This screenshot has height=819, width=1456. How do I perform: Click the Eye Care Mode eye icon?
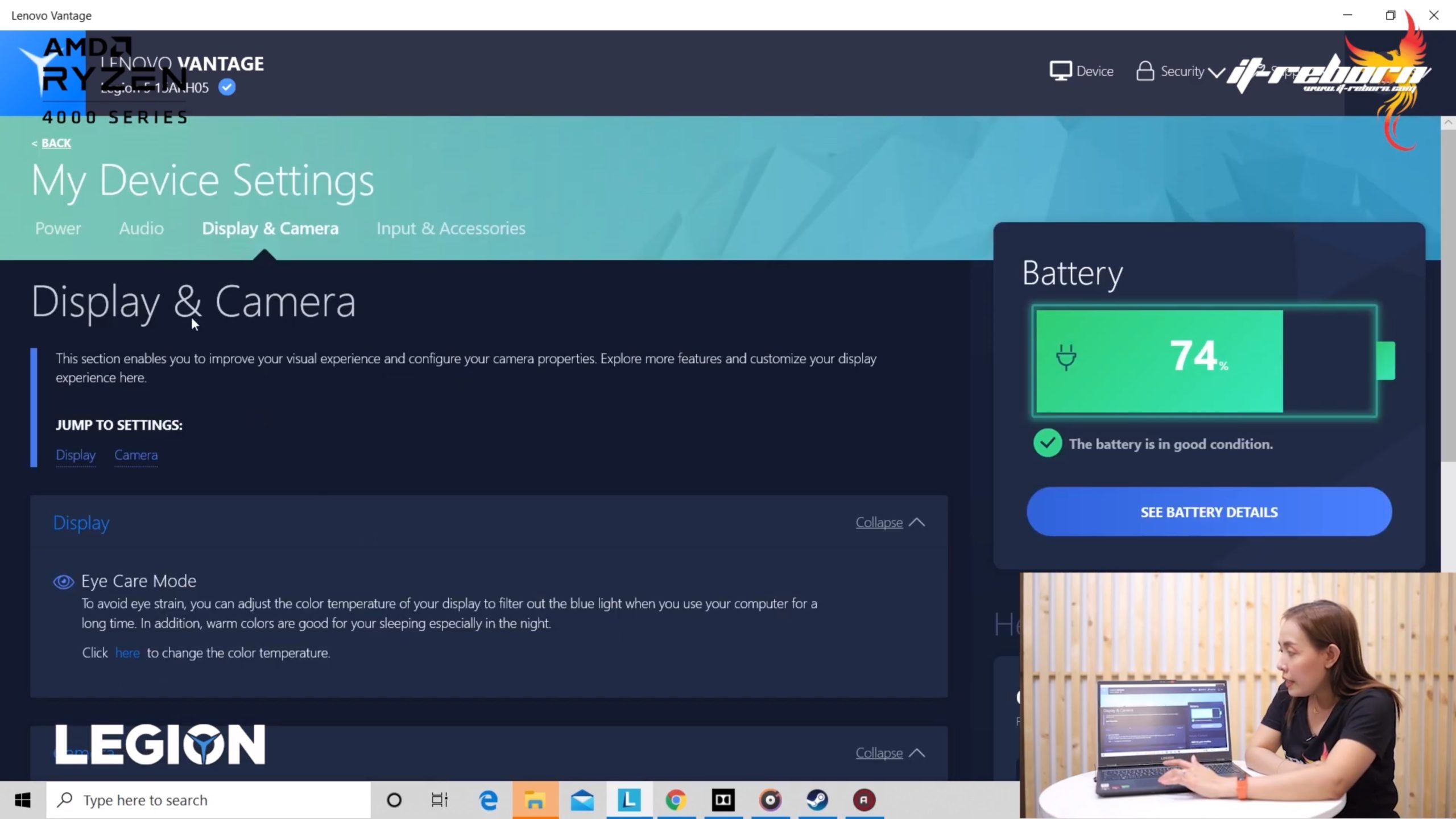pos(63,581)
